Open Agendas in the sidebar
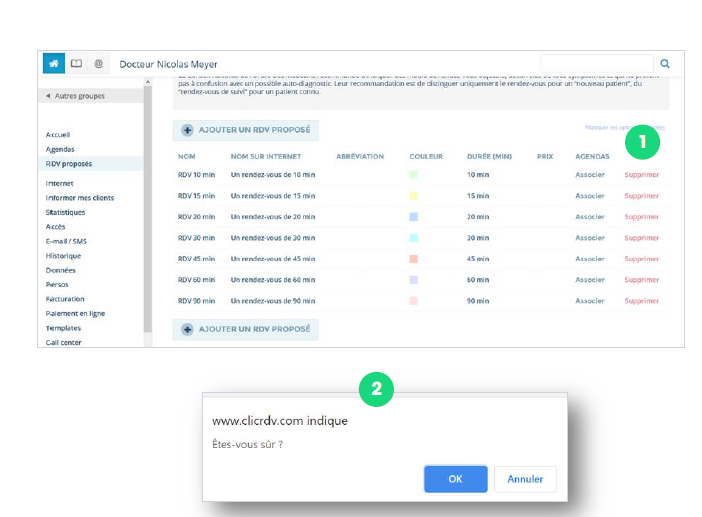The height and width of the screenshot is (517, 702). (60, 149)
